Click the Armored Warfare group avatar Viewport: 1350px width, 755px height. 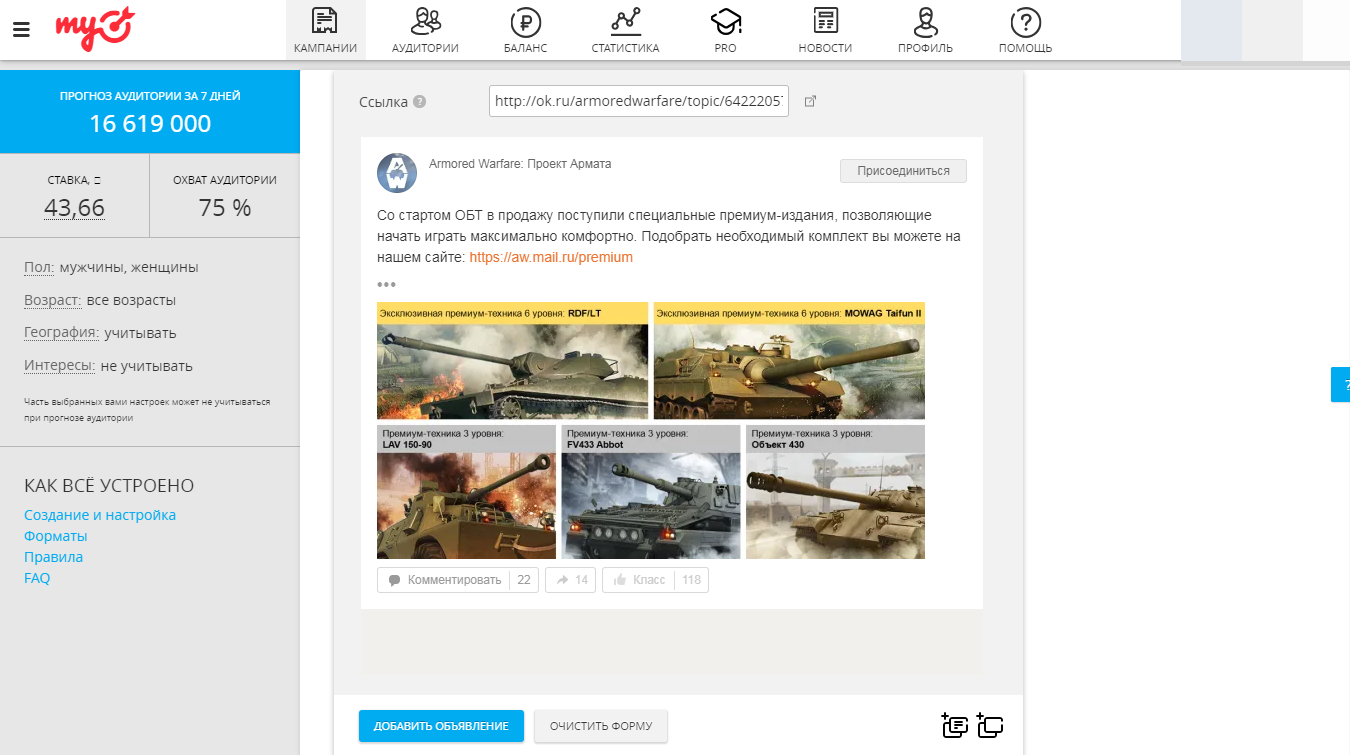click(397, 173)
